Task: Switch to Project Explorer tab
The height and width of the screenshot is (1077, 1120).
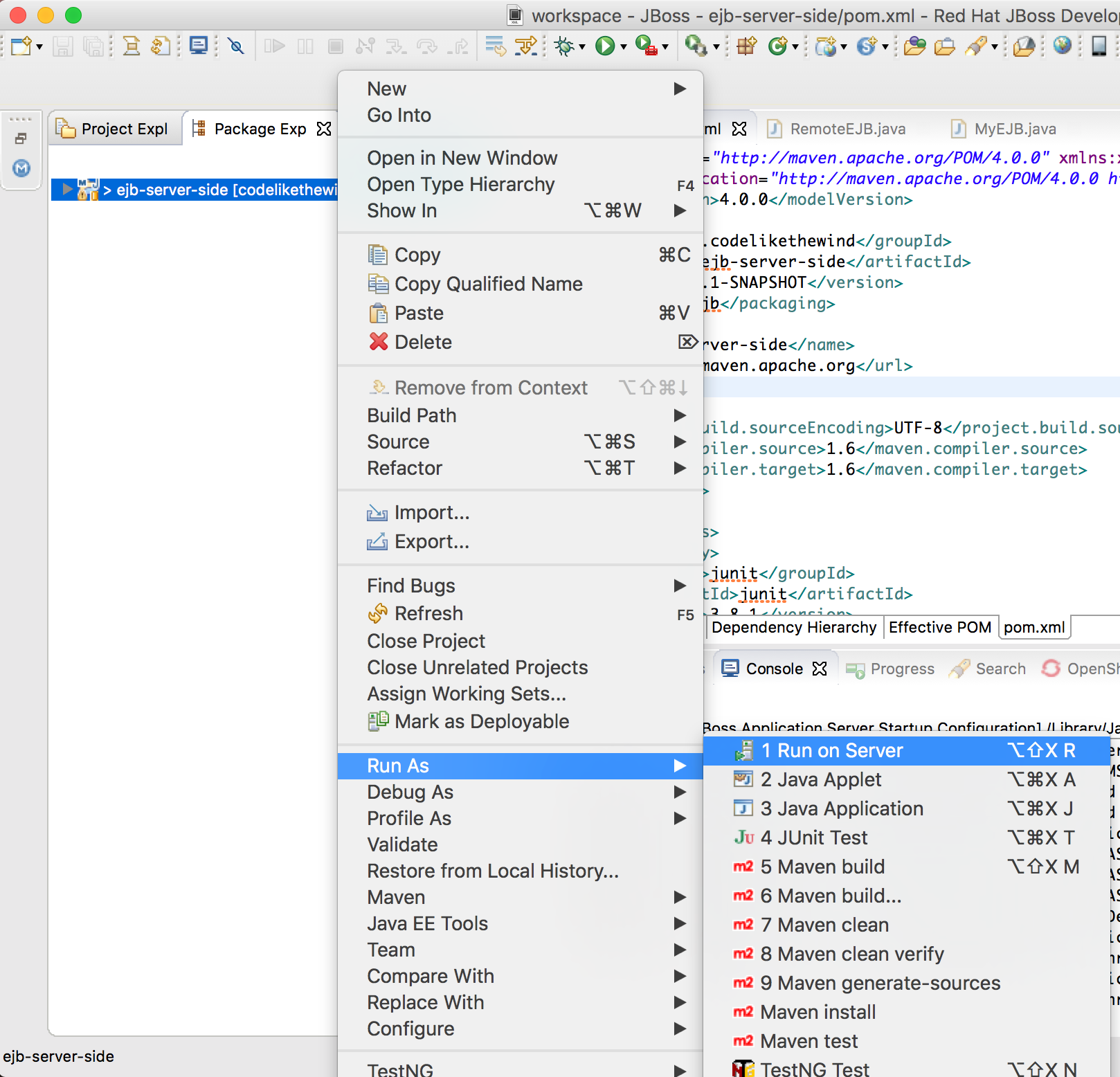Action: [x=114, y=129]
